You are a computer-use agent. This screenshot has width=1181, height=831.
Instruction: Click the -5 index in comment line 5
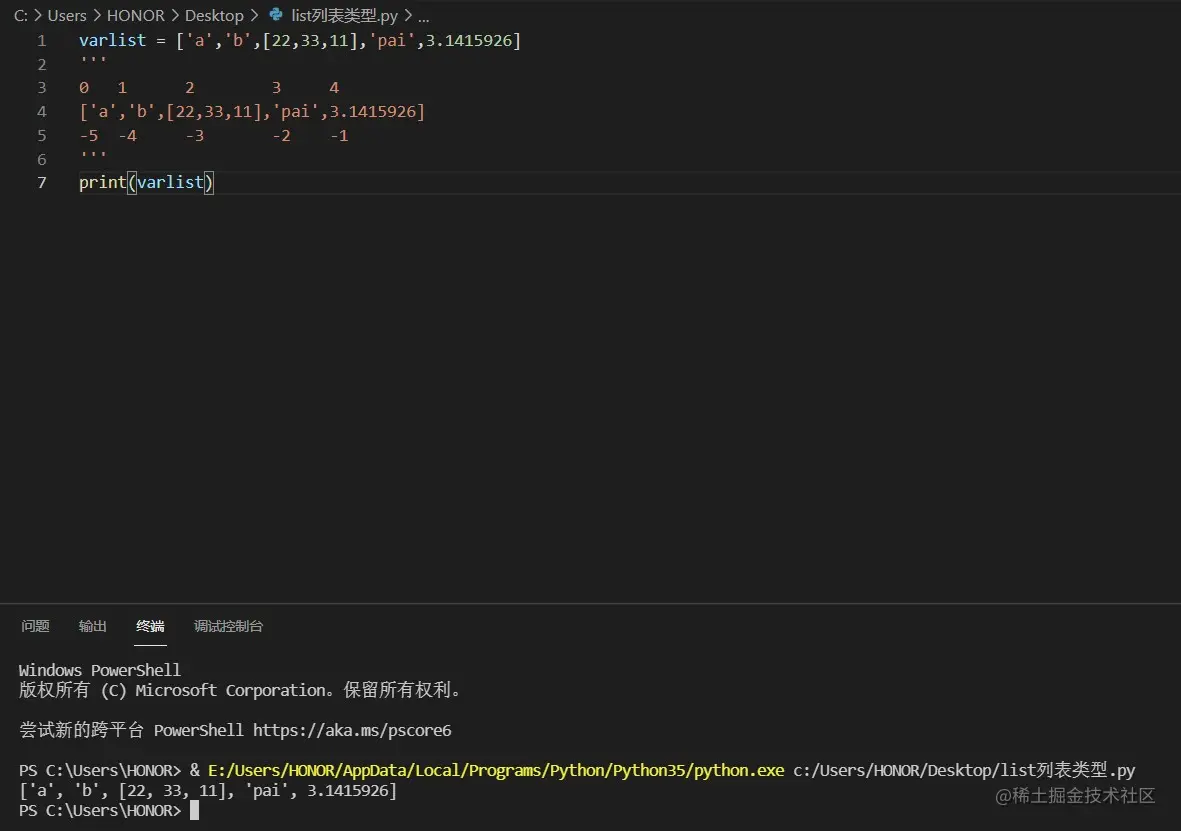(89, 136)
